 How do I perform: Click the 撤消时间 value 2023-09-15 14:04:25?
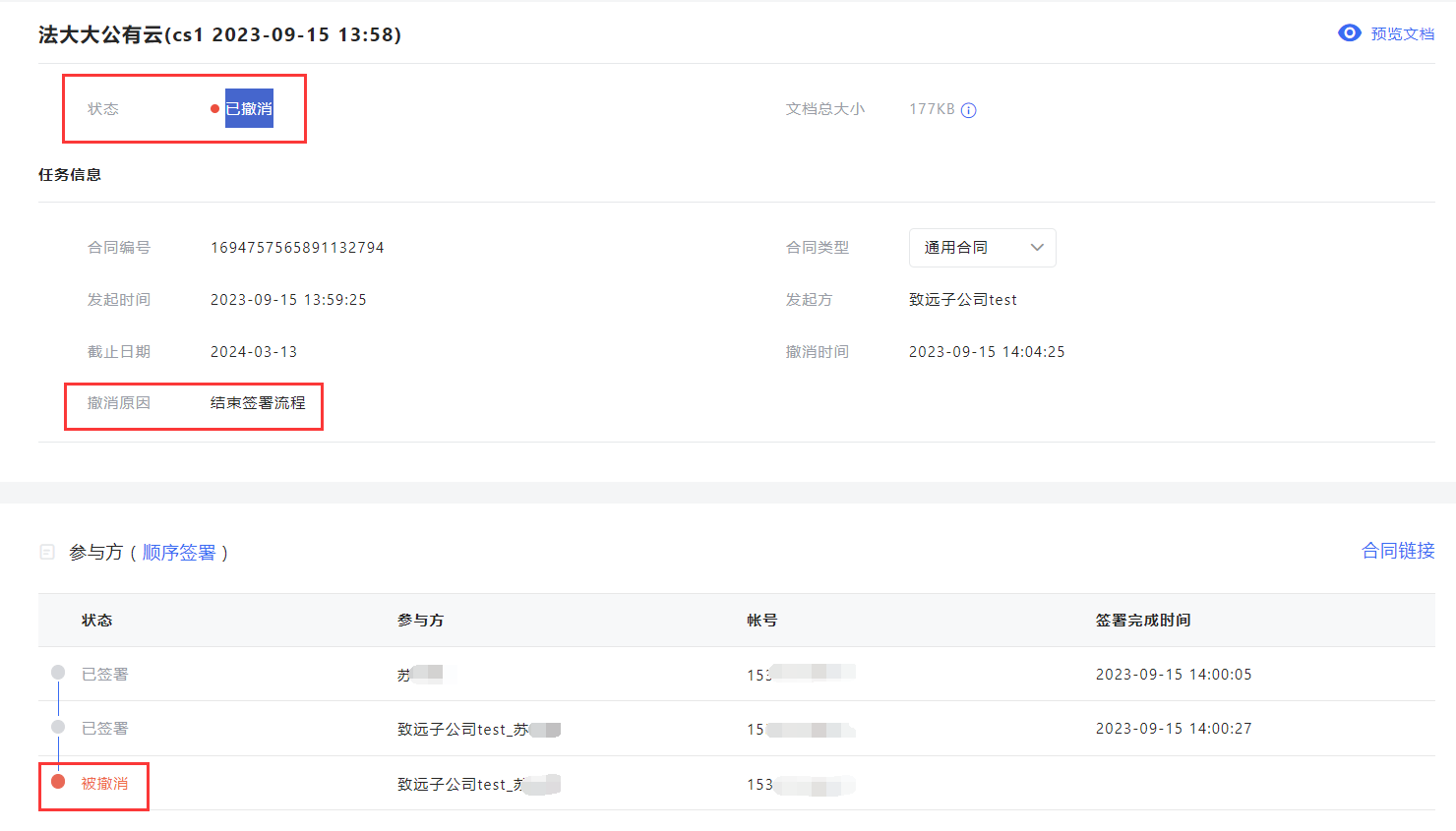tap(987, 352)
